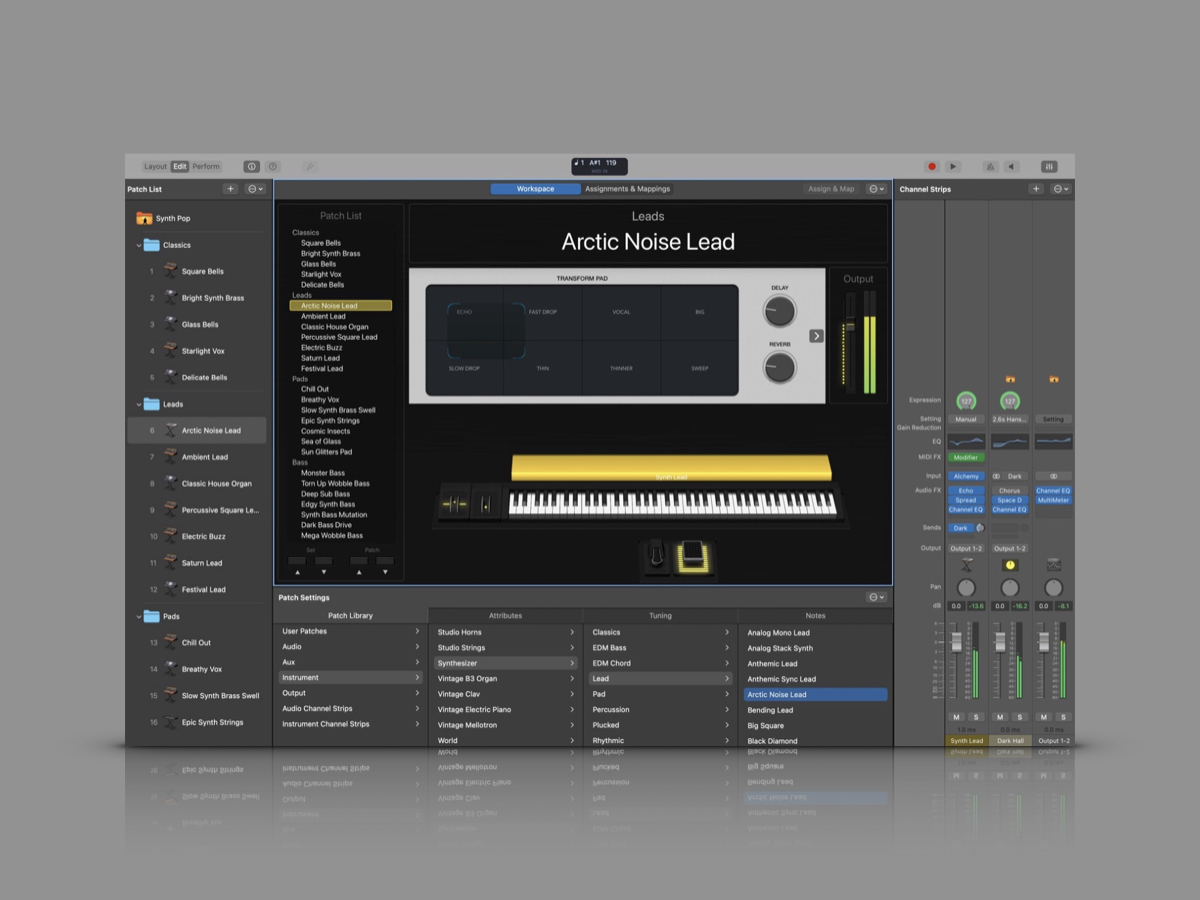Switch to the Assignments & Mappings tab
Viewport: 1200px width, 900px height.
pyautogui.click(x=628, y=189)
